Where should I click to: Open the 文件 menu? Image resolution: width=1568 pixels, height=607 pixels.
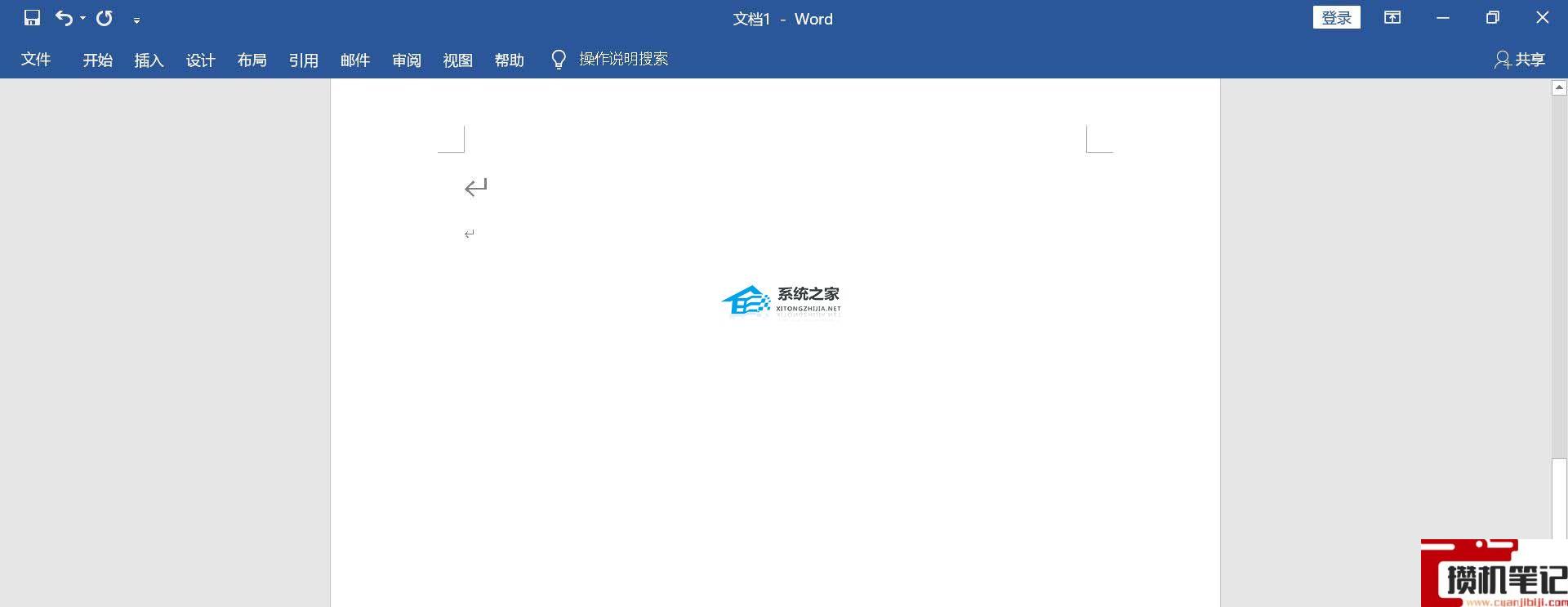[36, 60]
